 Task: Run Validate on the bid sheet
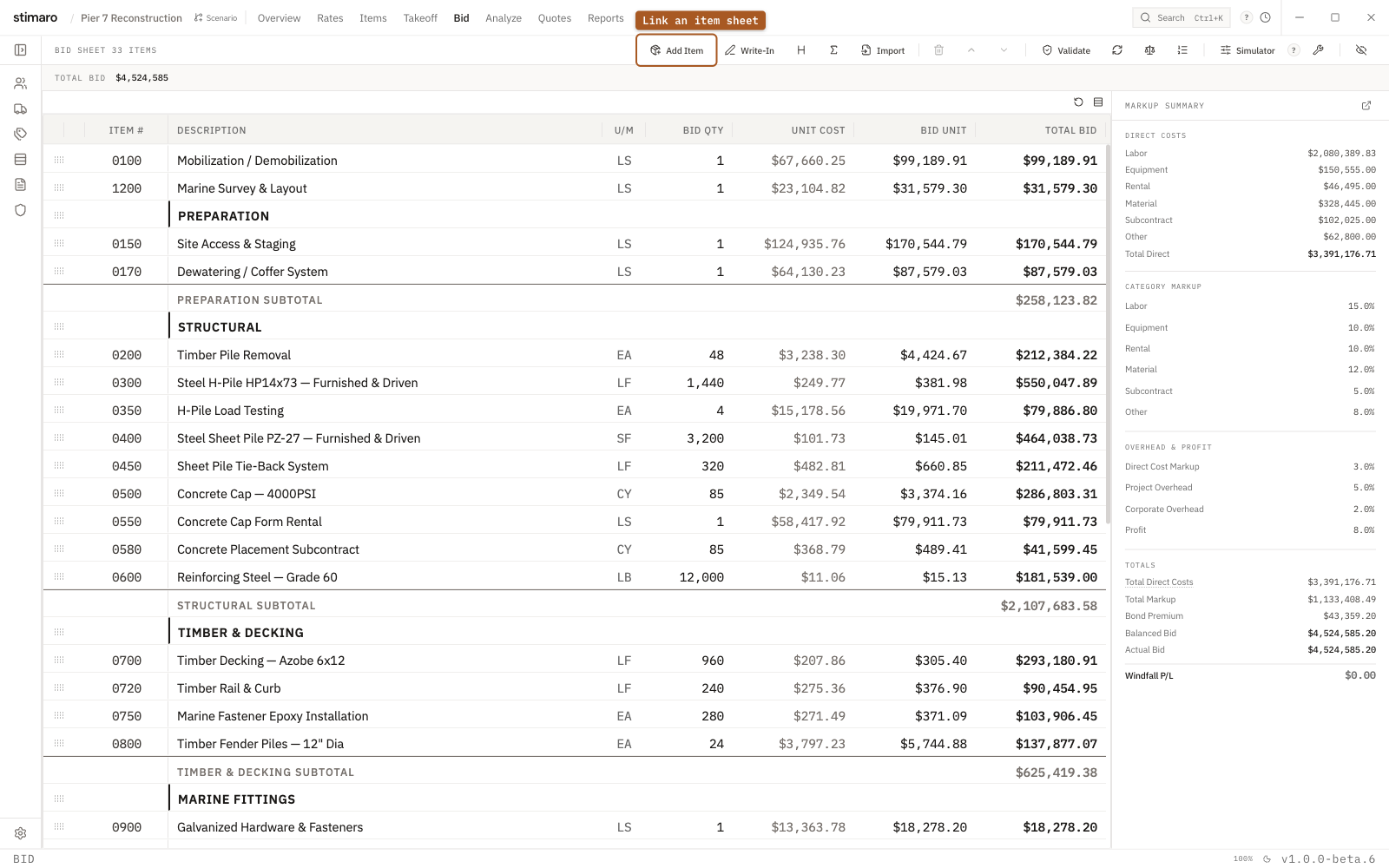[x=1066, y=50]
